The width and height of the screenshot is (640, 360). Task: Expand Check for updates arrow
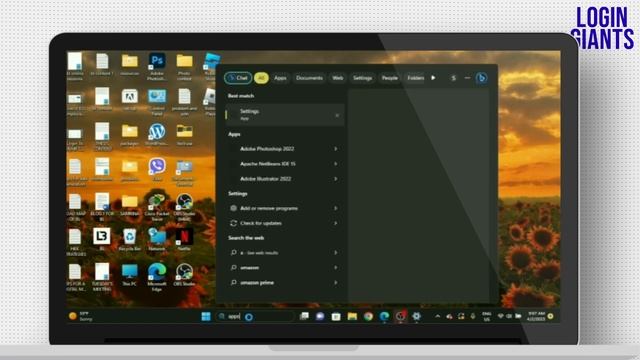[x=336, y=223]
